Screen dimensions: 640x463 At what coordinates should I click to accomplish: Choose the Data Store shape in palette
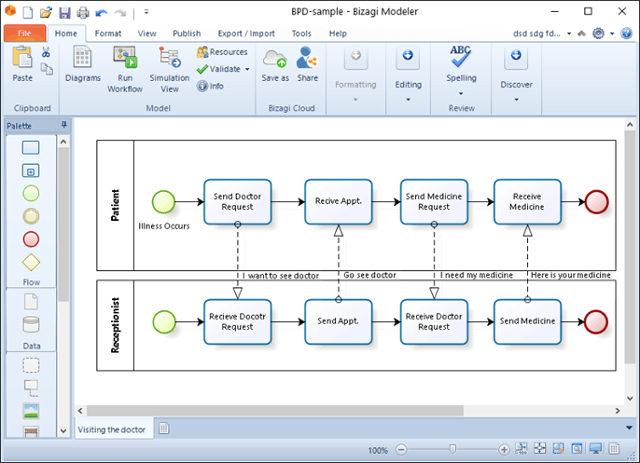(31, 325)
